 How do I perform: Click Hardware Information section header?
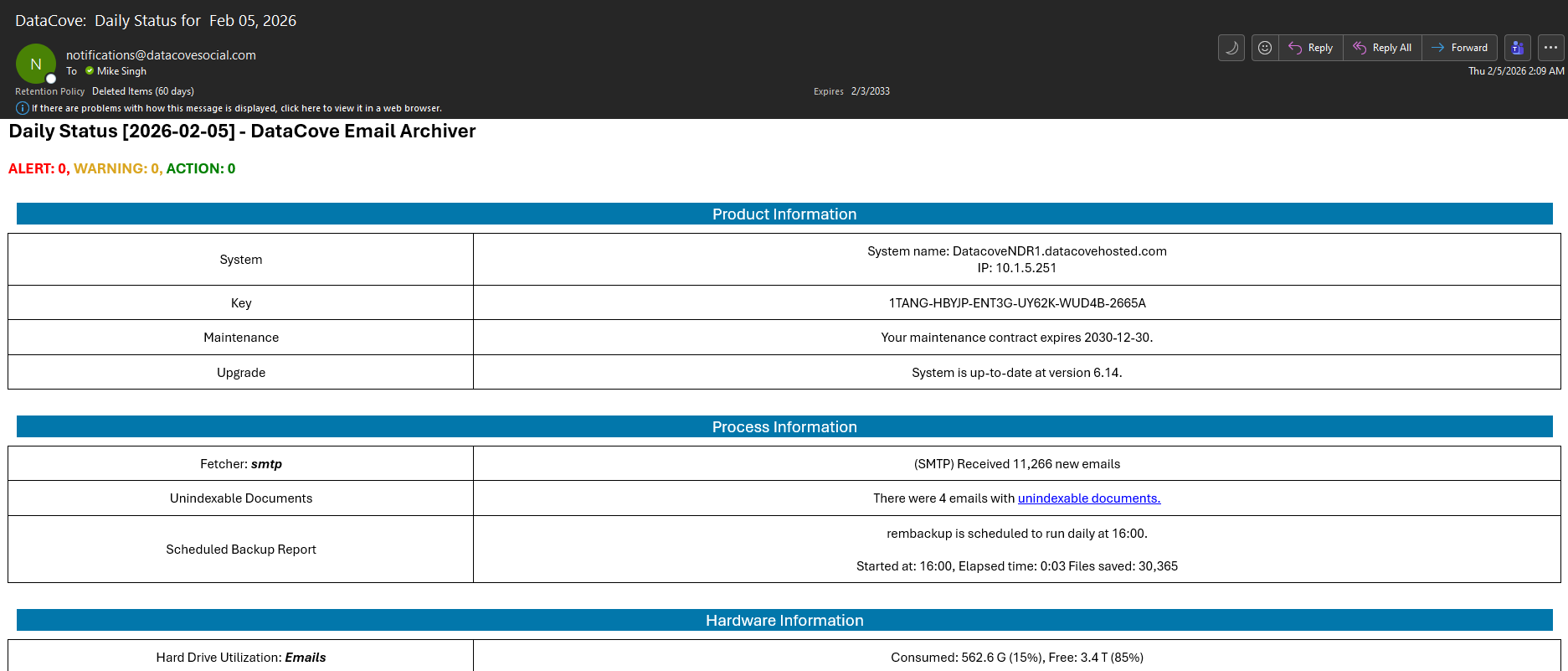click(x=784, y=621)
